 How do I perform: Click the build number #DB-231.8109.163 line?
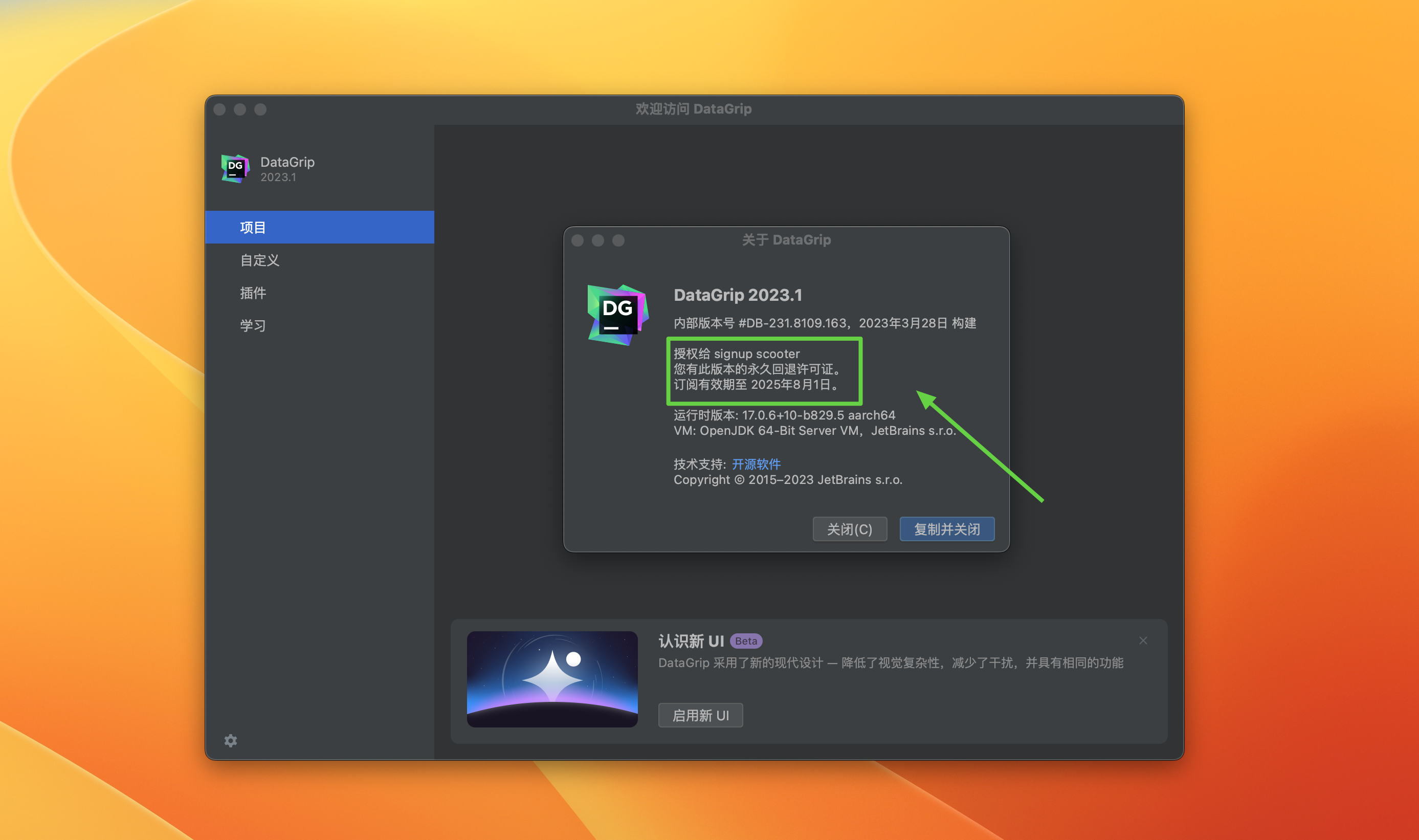click(x=825, y=323)
